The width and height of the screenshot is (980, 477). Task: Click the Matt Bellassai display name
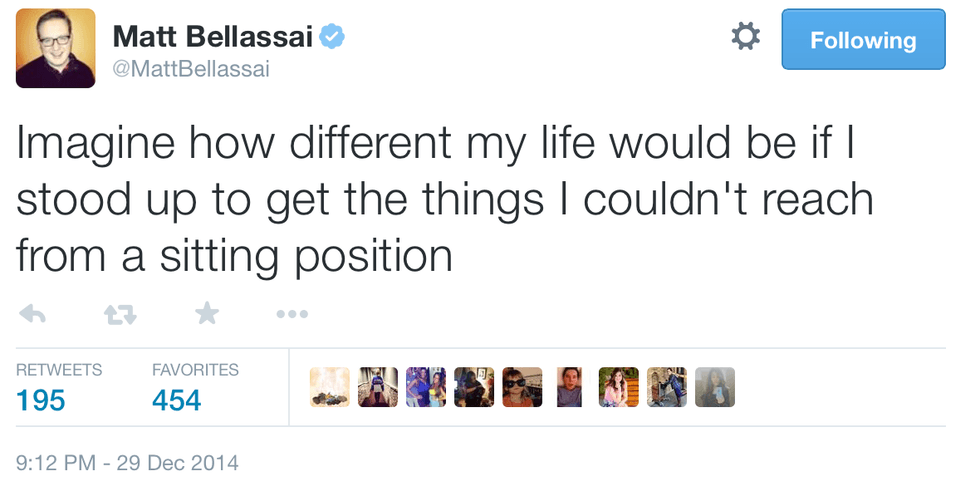[213, 37]
